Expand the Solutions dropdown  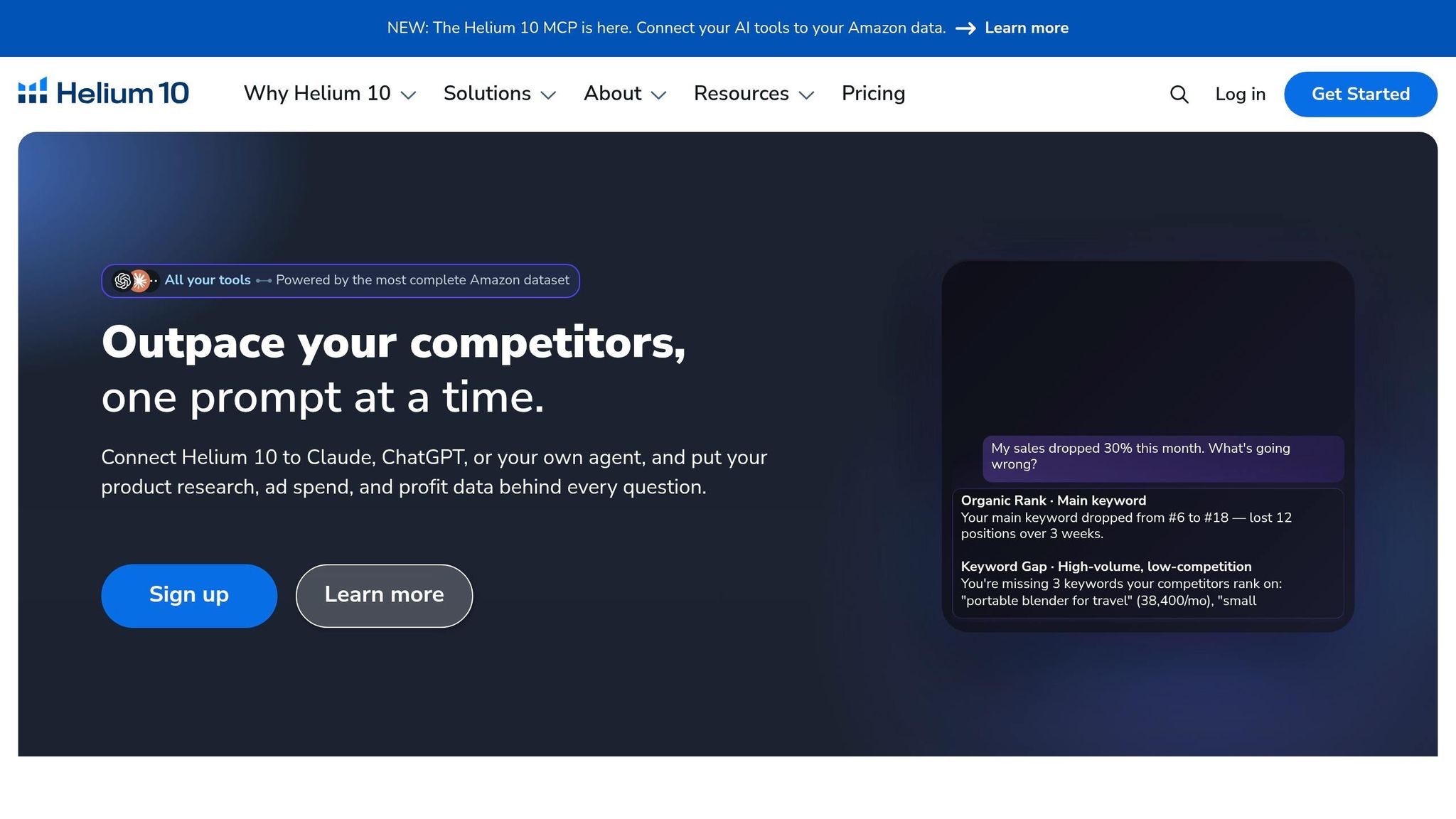499,94
